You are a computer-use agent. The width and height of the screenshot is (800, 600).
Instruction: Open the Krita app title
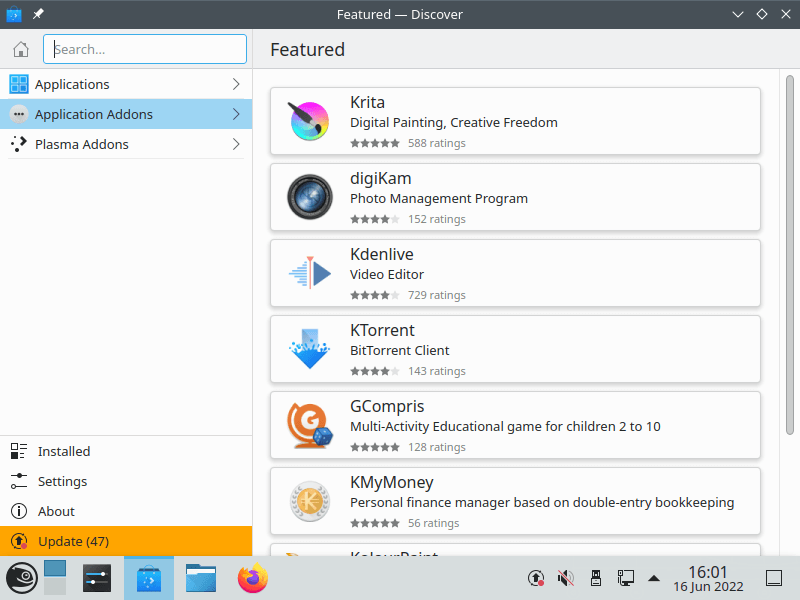pyautogui.click(x=367, y=103)
